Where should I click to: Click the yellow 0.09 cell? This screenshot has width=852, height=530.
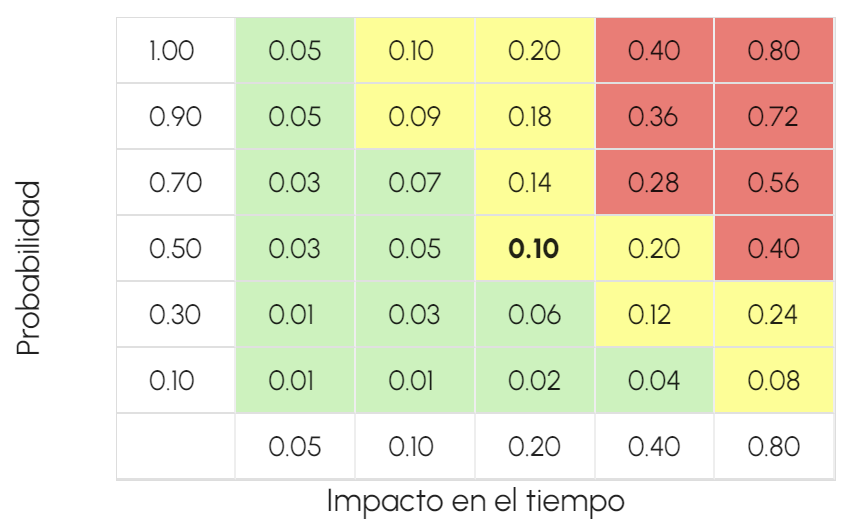(414, 117)
